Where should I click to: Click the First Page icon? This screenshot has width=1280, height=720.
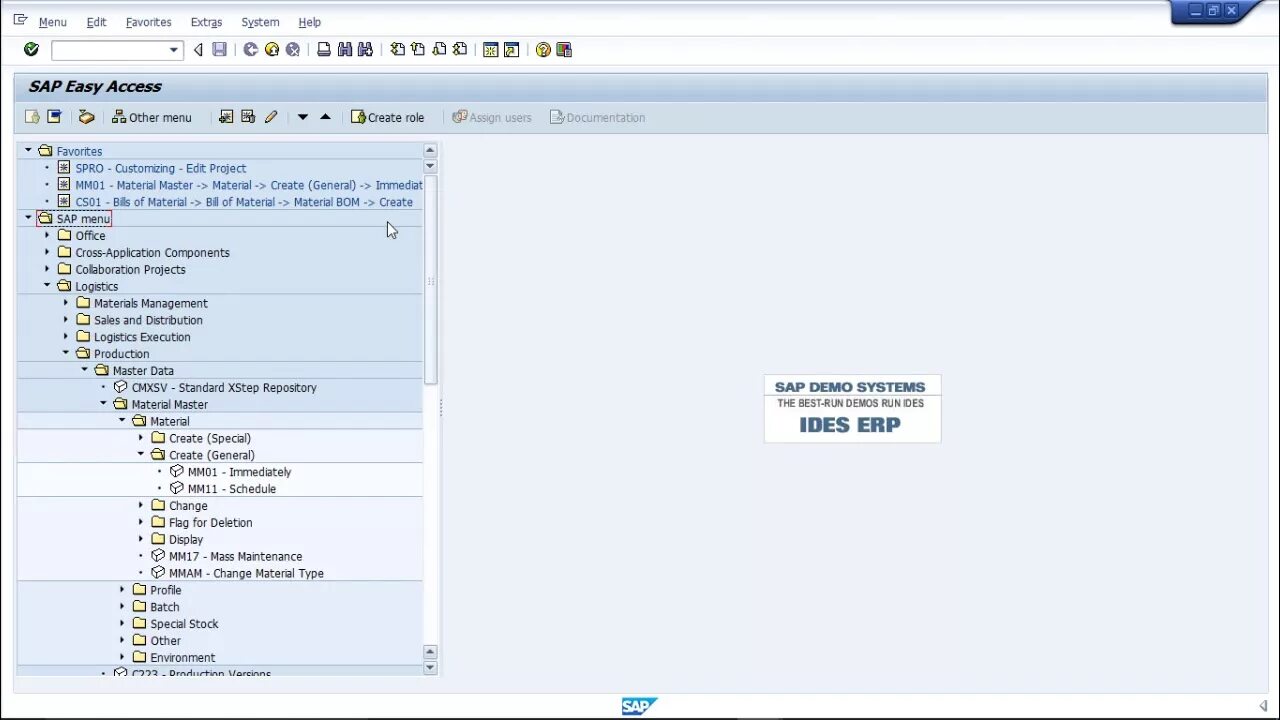pyautogui.click(x=398, y=49)
